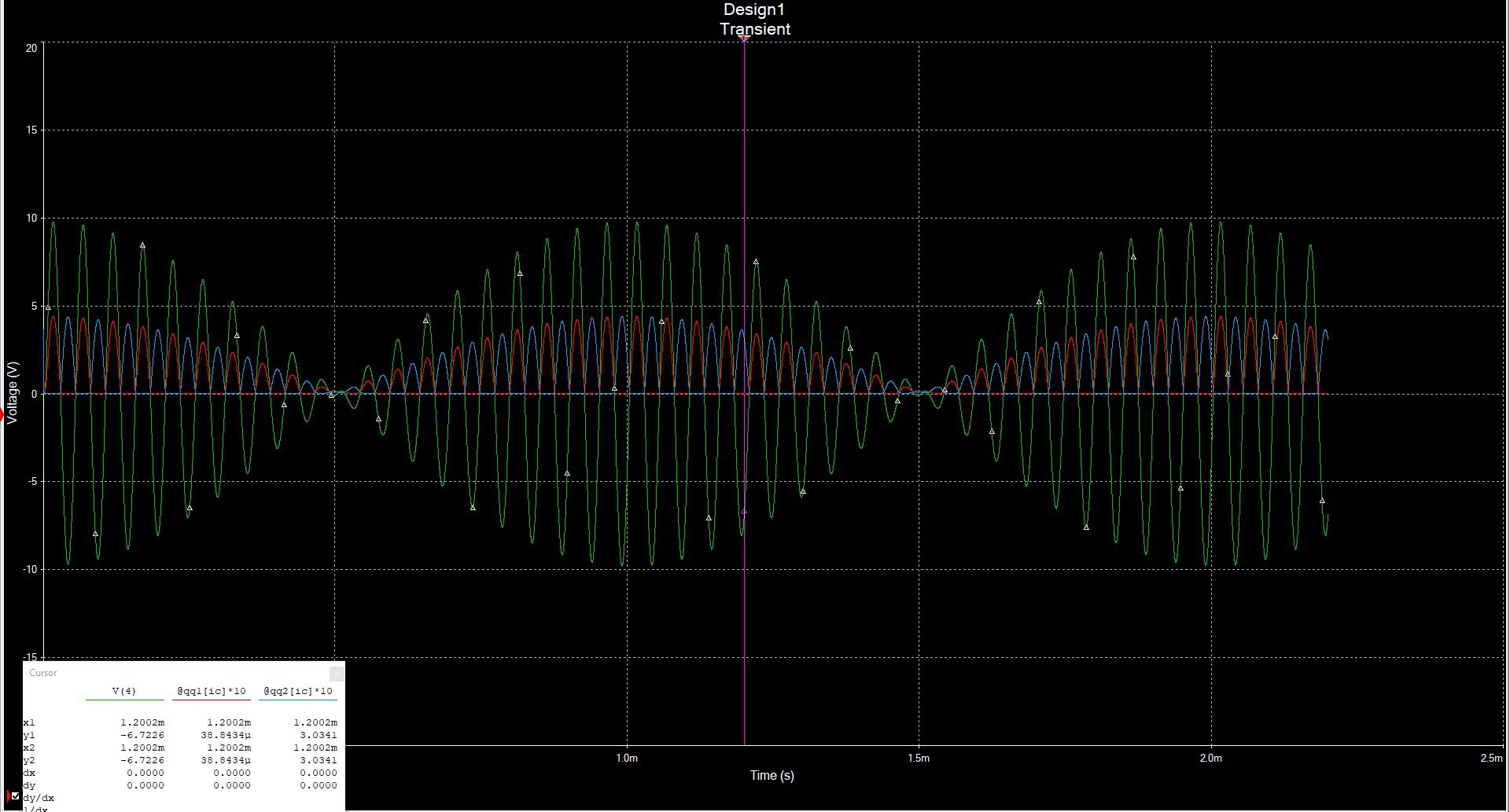This screenshot has height=812, width=1510.
Task: Select the V(4) trace column header
Action: pyautogui.click(x=124, y=692)
